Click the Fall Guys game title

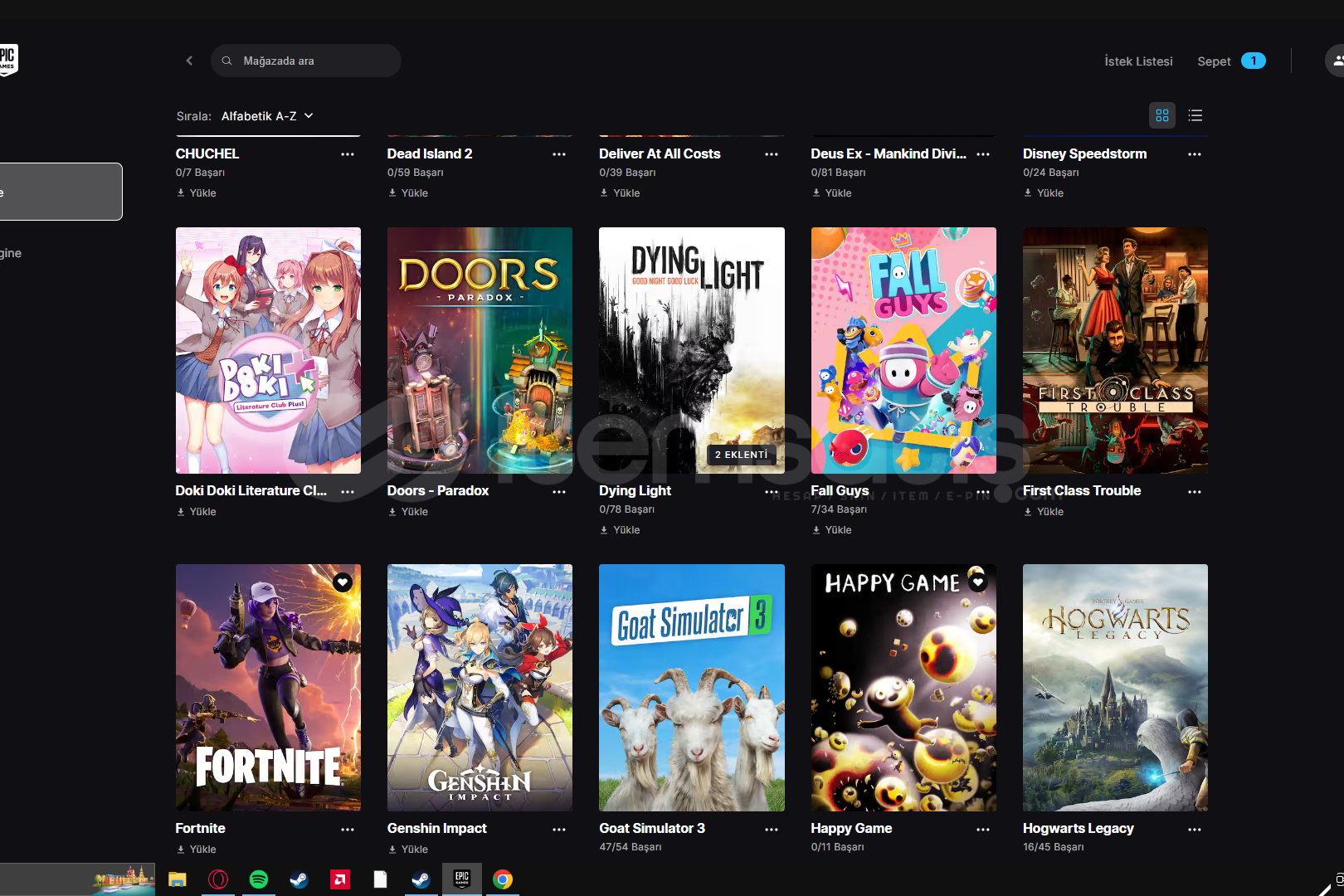pos(840,491)
